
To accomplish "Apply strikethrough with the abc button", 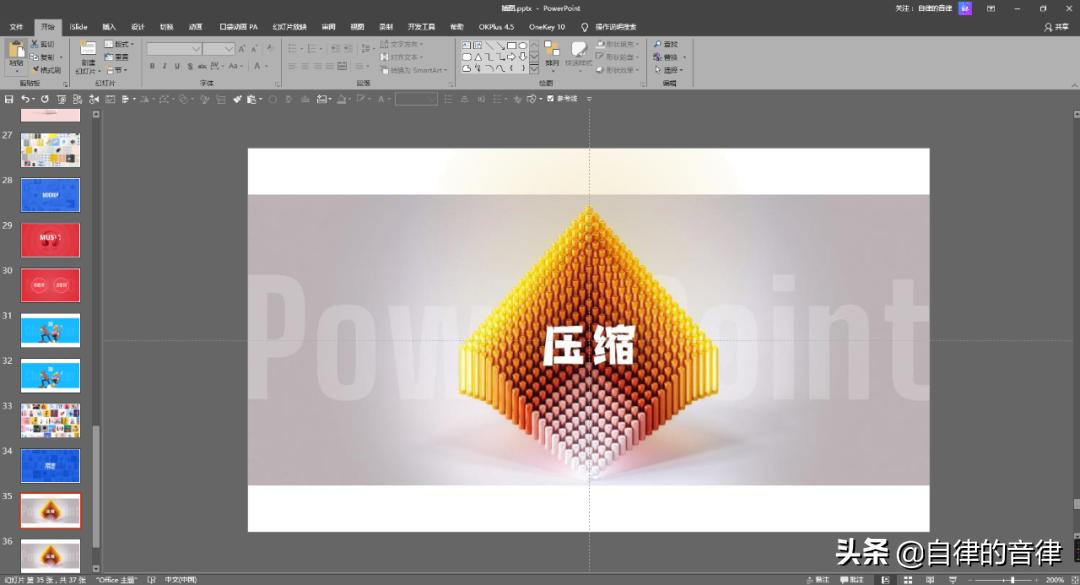I will coord(202,66).
